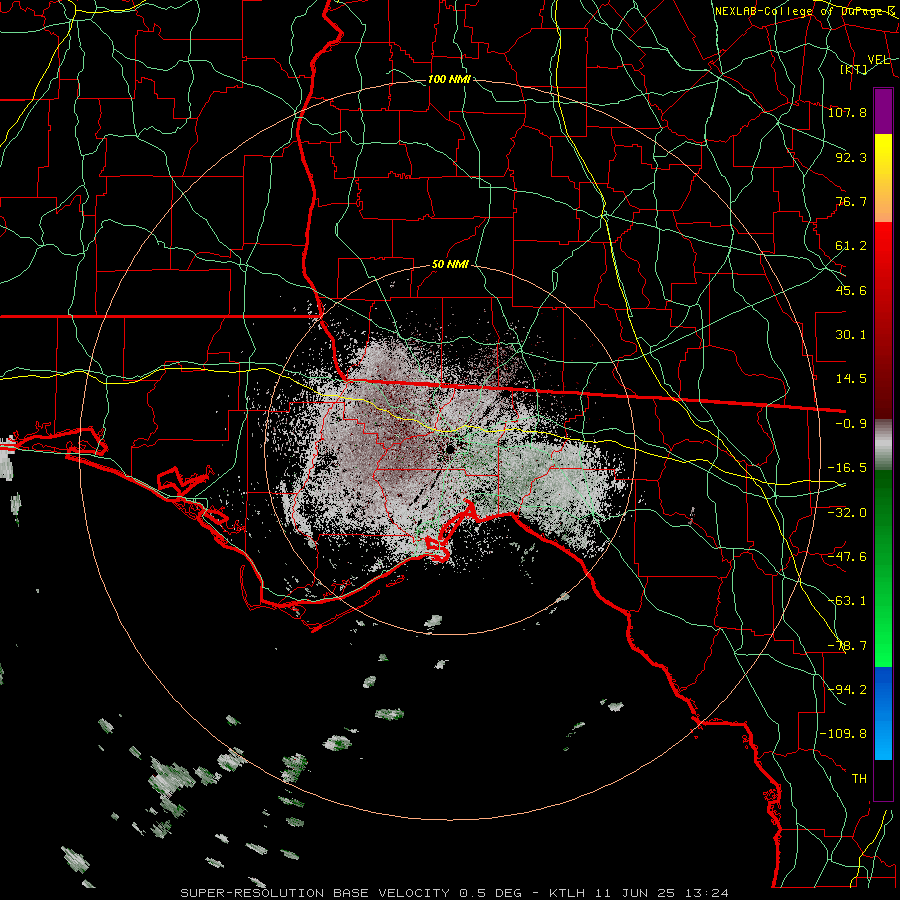Click the 76.7 velocity scale value

point(851,201)
